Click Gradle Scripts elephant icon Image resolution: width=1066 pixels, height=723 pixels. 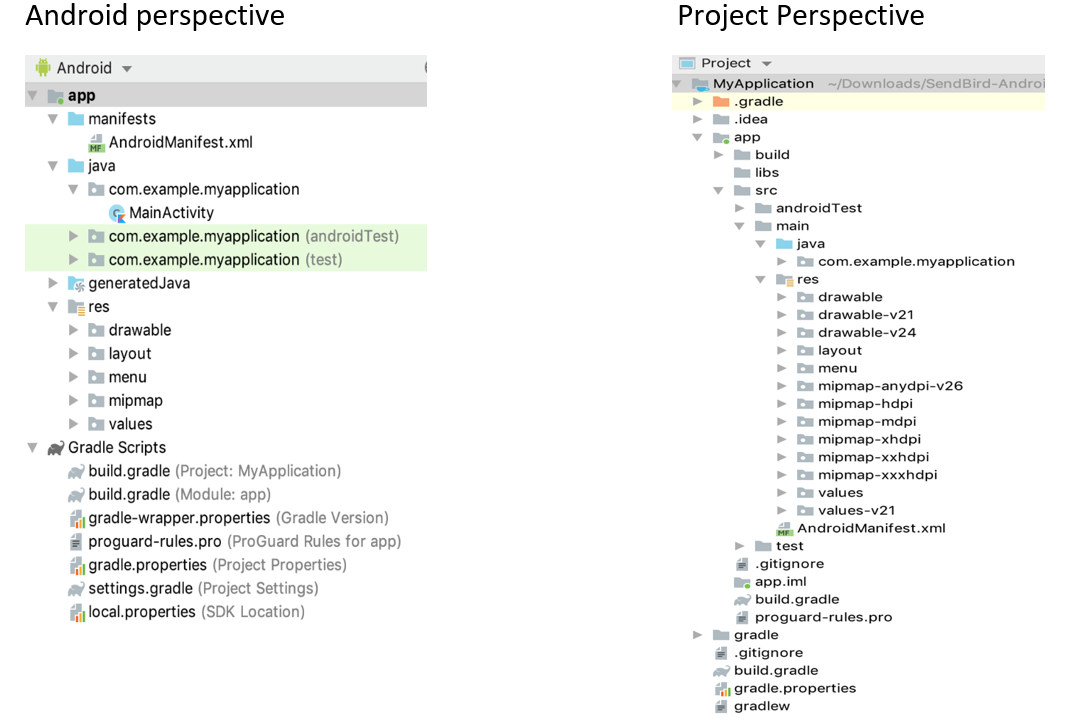(56, 448)
